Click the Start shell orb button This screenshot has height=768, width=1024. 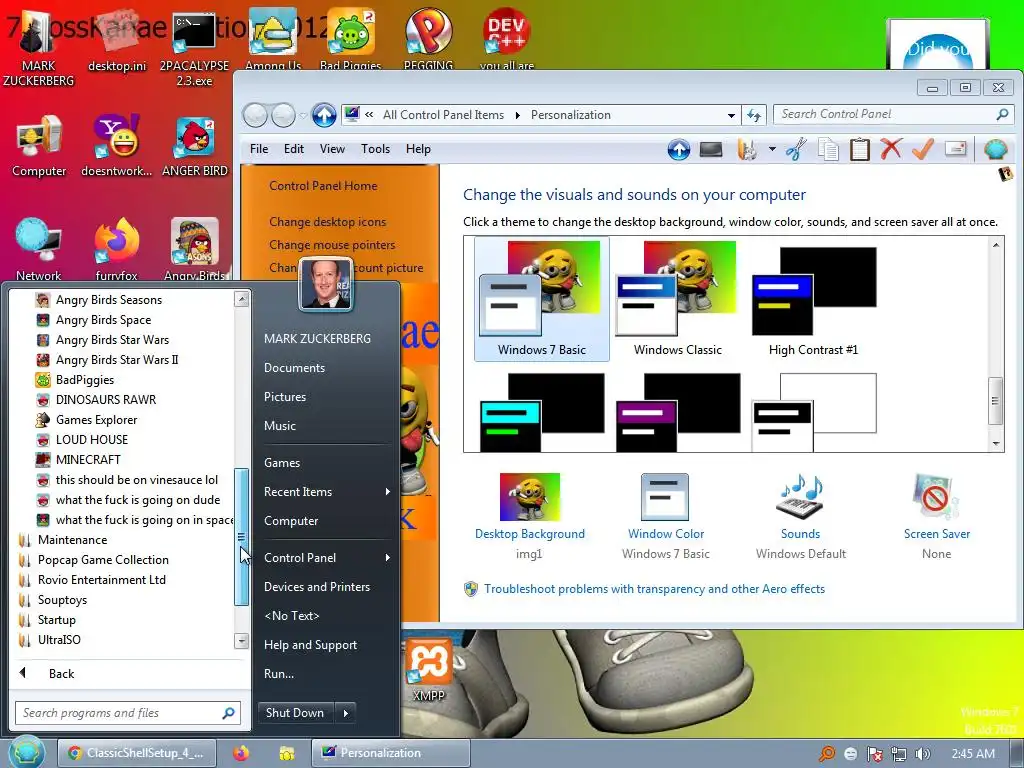click(x=26, y=752)
